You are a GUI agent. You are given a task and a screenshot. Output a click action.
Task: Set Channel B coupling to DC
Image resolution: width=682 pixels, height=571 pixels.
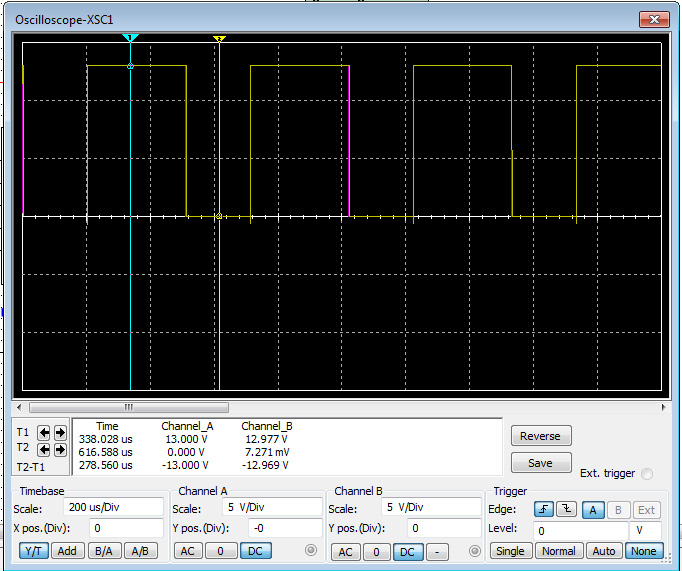pos(407,552)
